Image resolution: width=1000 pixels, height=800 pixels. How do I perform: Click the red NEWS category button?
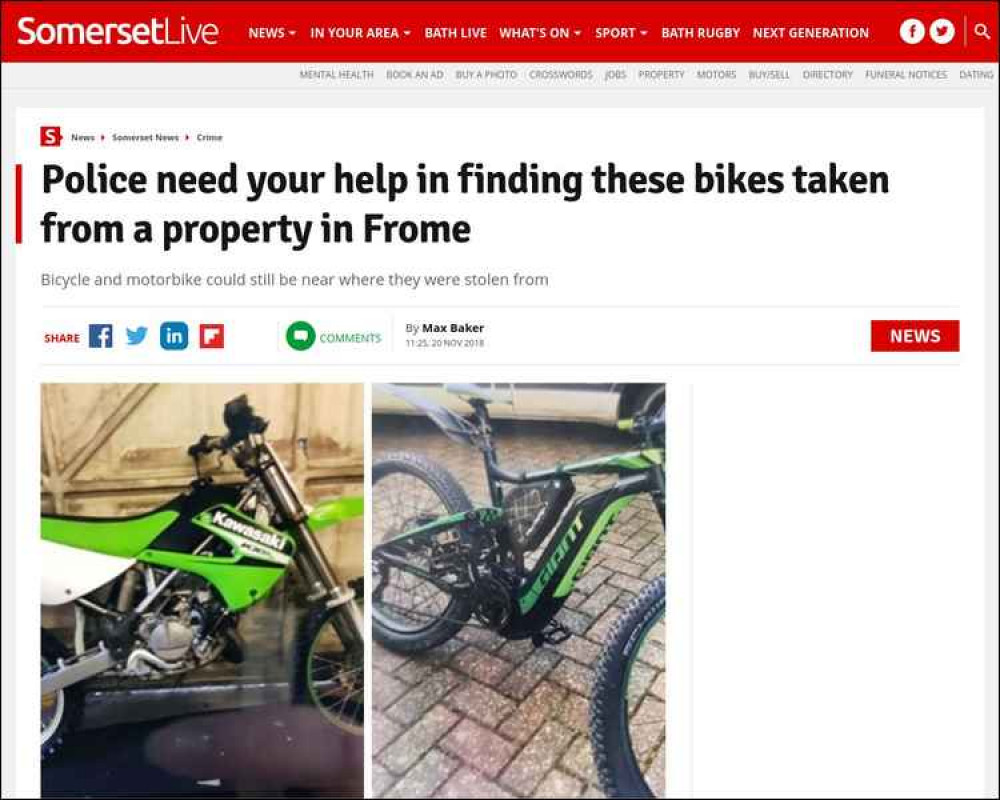point(915,336)
